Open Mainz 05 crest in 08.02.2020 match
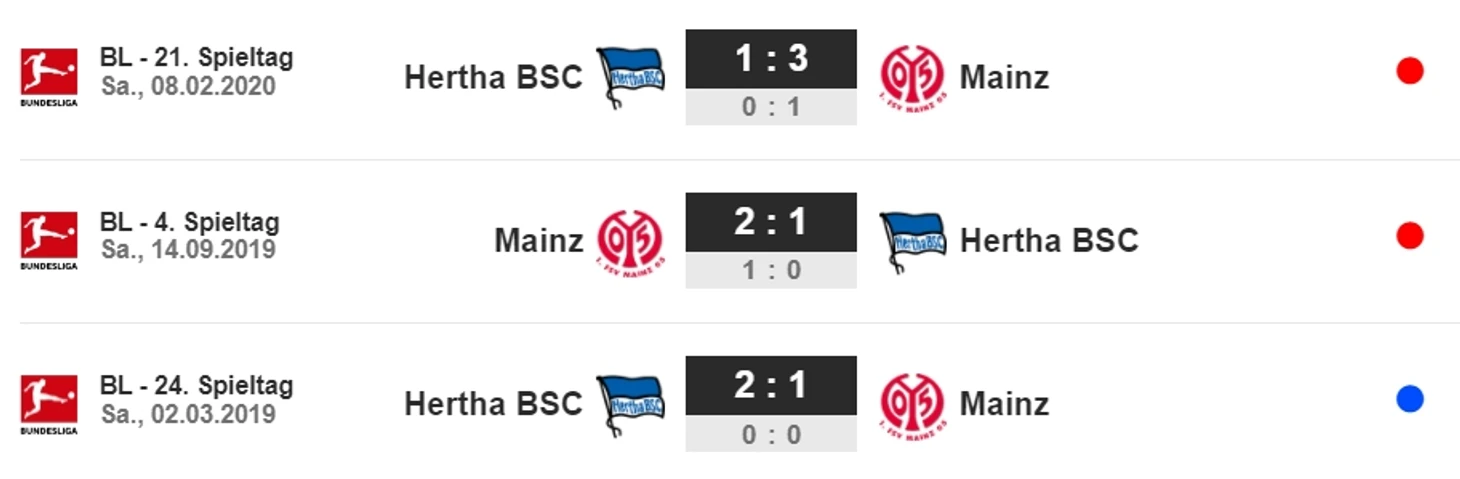This screenshot has height=479, width=1460. [x=912, y=77]
